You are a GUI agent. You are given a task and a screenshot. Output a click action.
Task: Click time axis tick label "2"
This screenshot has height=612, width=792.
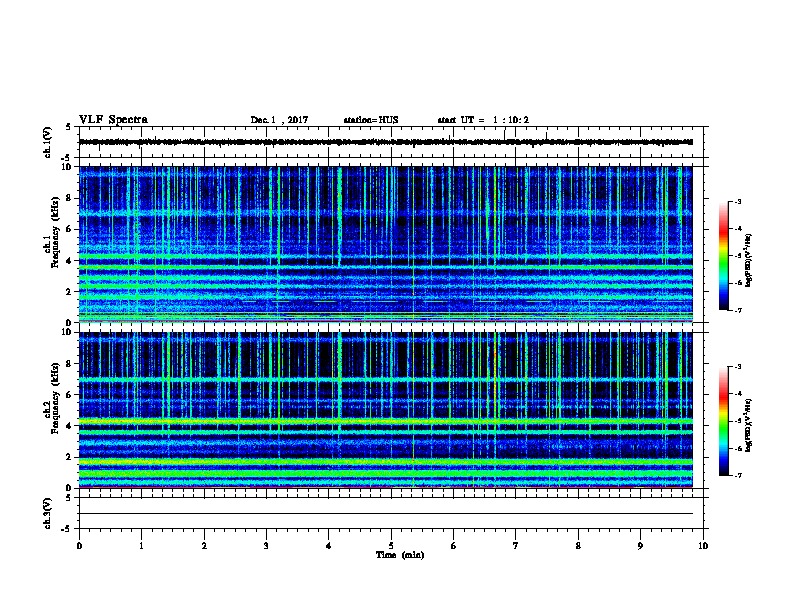pos(204,546)
